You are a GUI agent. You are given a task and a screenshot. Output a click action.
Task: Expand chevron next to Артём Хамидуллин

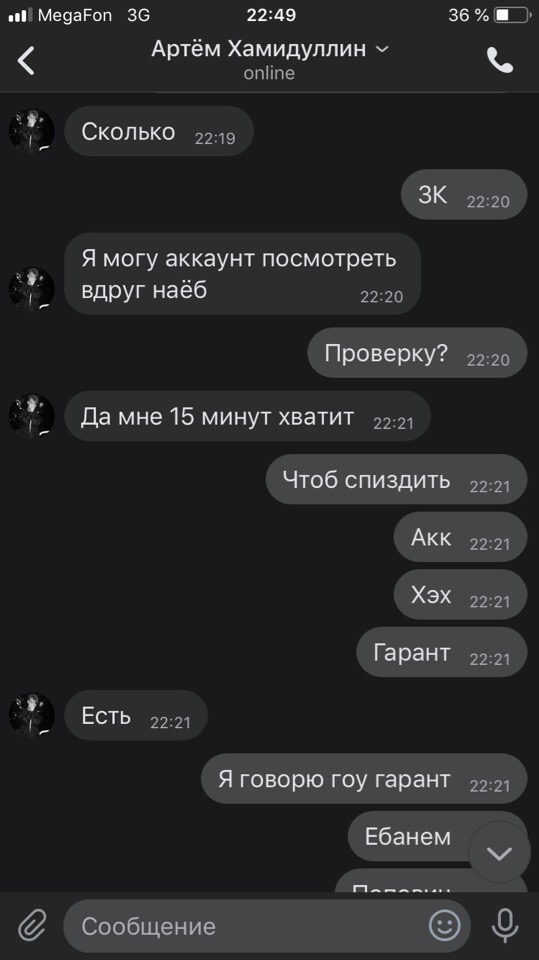pyautogui.click(x=382, y=48)
